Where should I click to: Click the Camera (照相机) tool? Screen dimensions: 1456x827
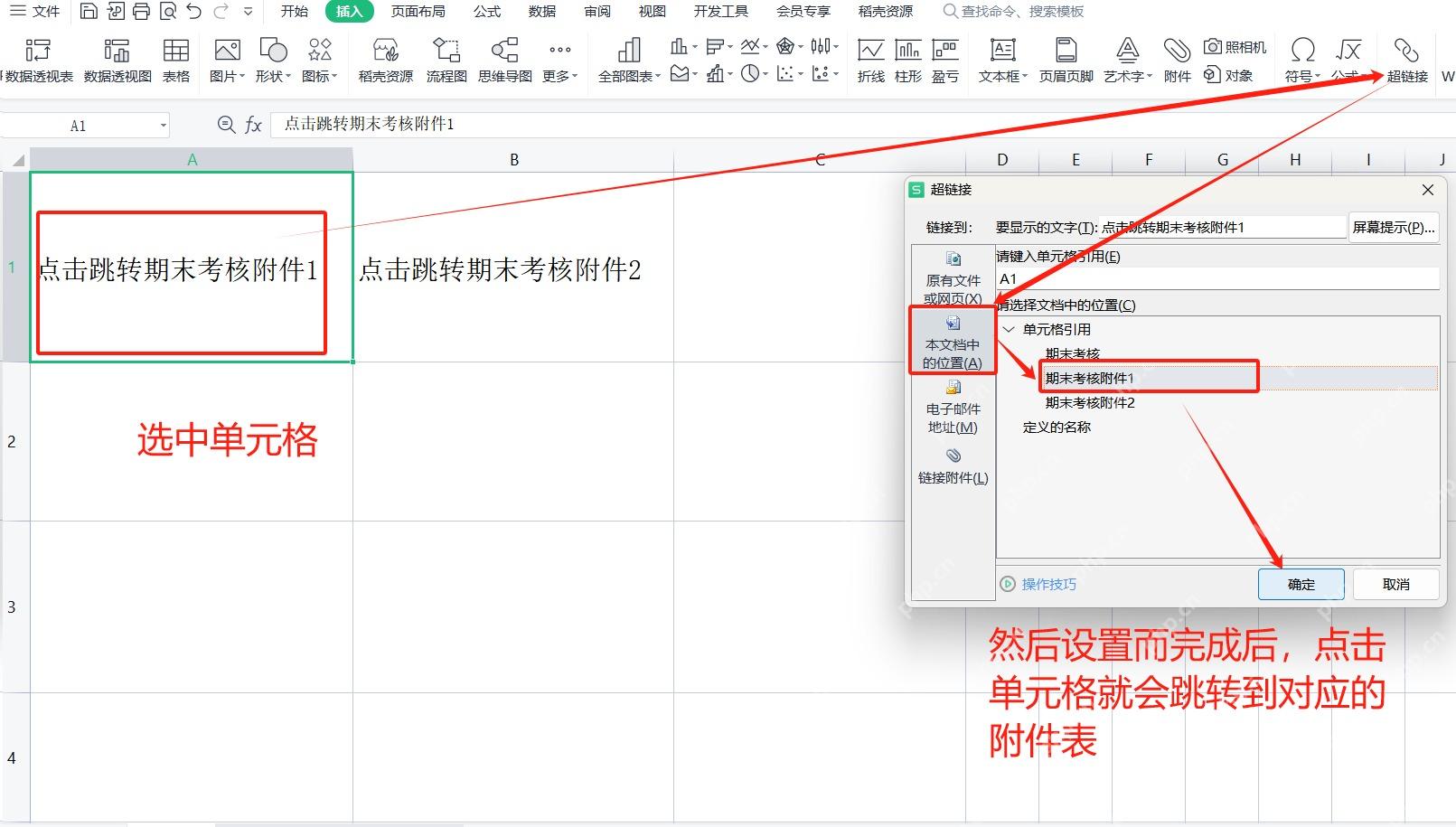[x=1235, y=47]
